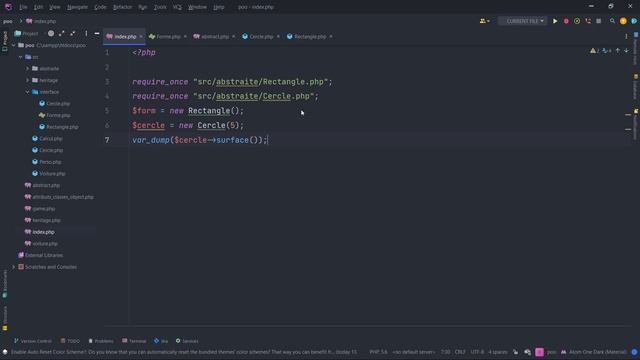This screenshot has height=360, width=640.
Task: Expand all in Project panel
Action: point(62,33)
